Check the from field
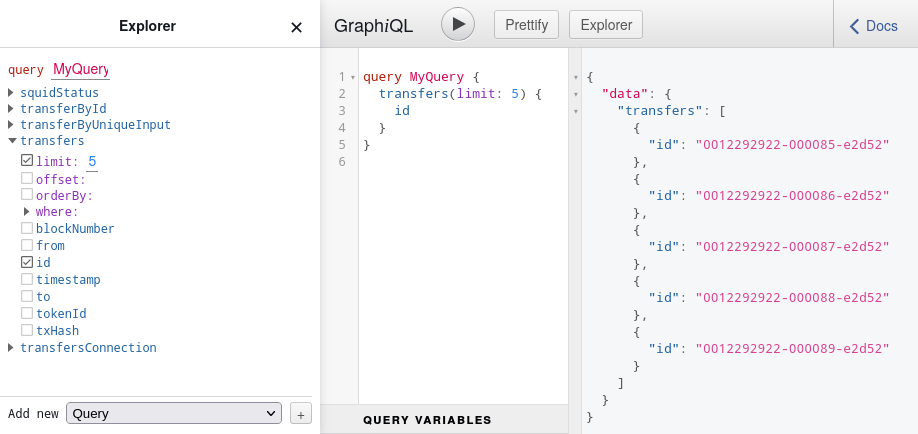This screenshot has width=918, height=434. click(27, 245)
